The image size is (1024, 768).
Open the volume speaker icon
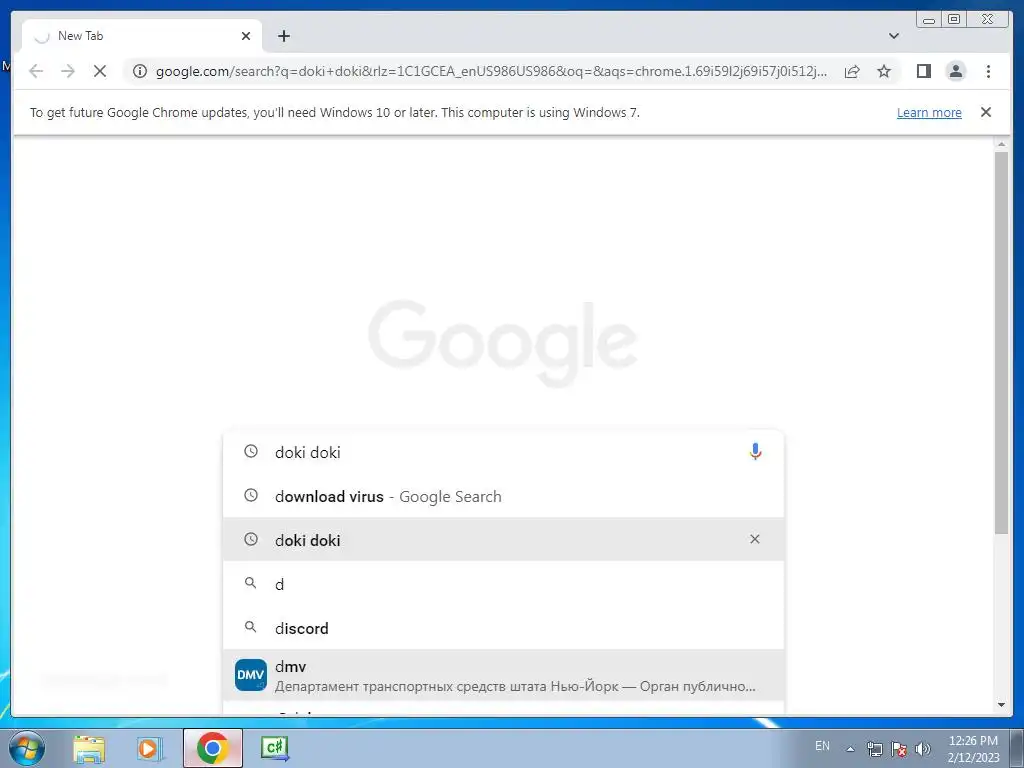922,749
